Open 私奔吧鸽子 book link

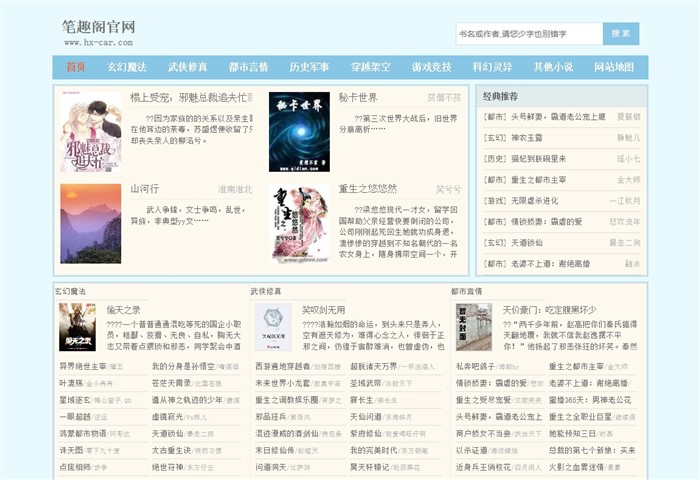click(475, 367)
